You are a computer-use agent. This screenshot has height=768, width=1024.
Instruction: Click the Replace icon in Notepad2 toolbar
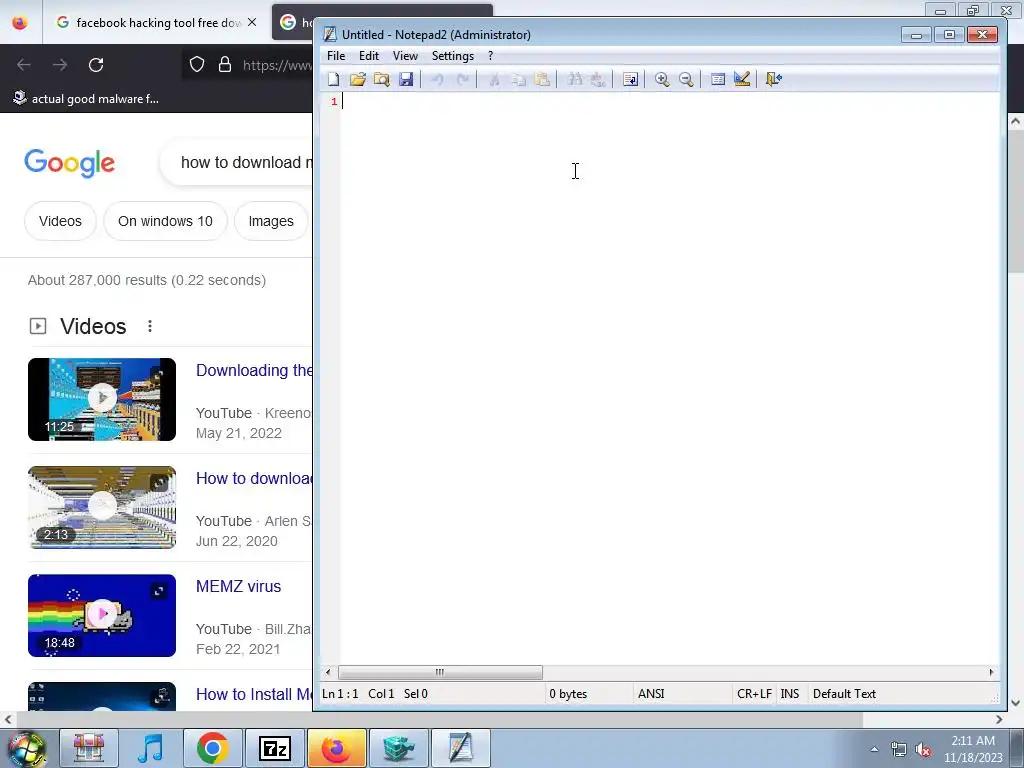[x=598, y=80]
